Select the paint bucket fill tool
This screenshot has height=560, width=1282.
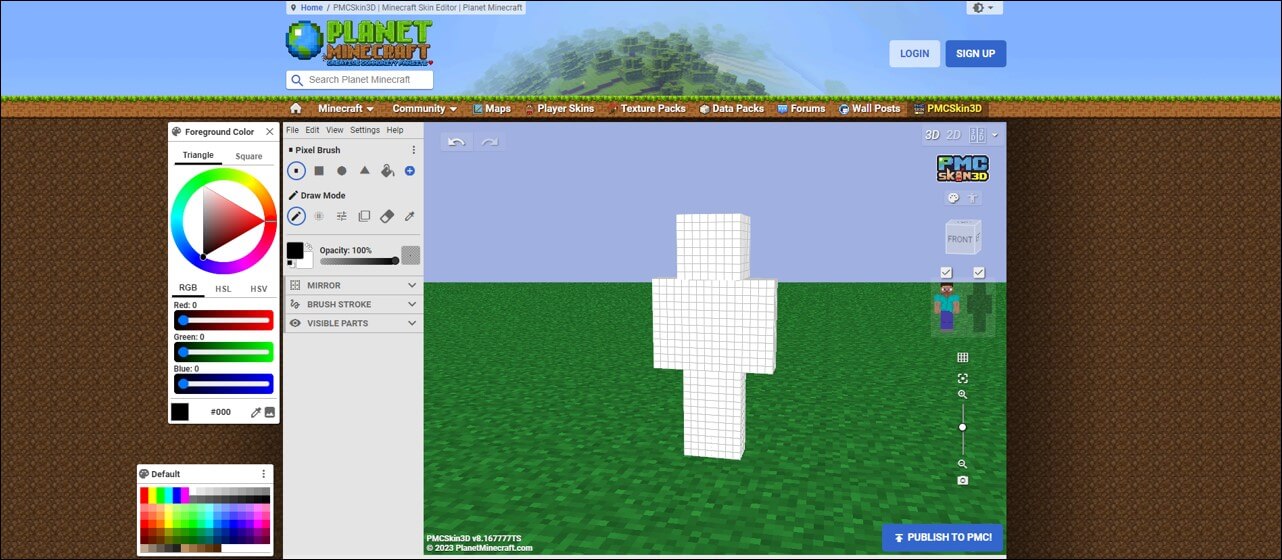(x=388, y=171)
